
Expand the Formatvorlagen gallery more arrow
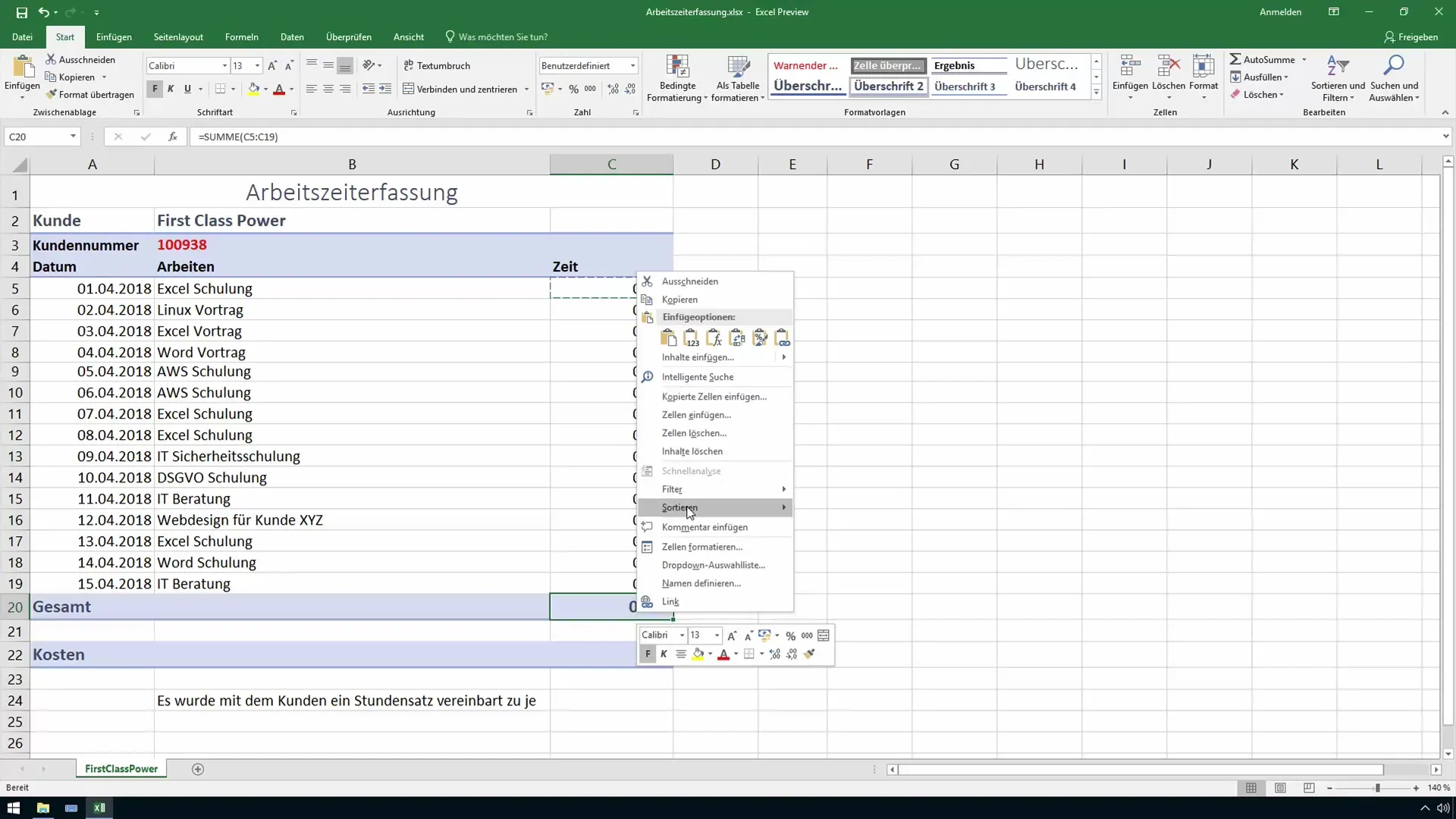point(1097,93)
